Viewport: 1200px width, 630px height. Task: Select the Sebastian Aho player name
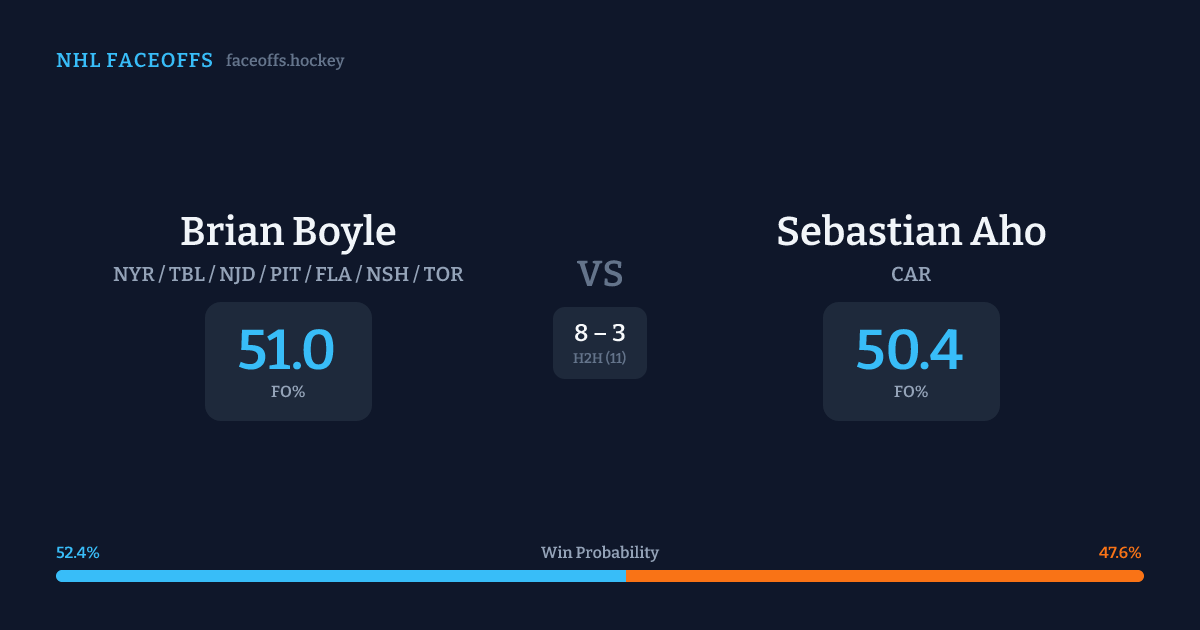click(911, 232)
